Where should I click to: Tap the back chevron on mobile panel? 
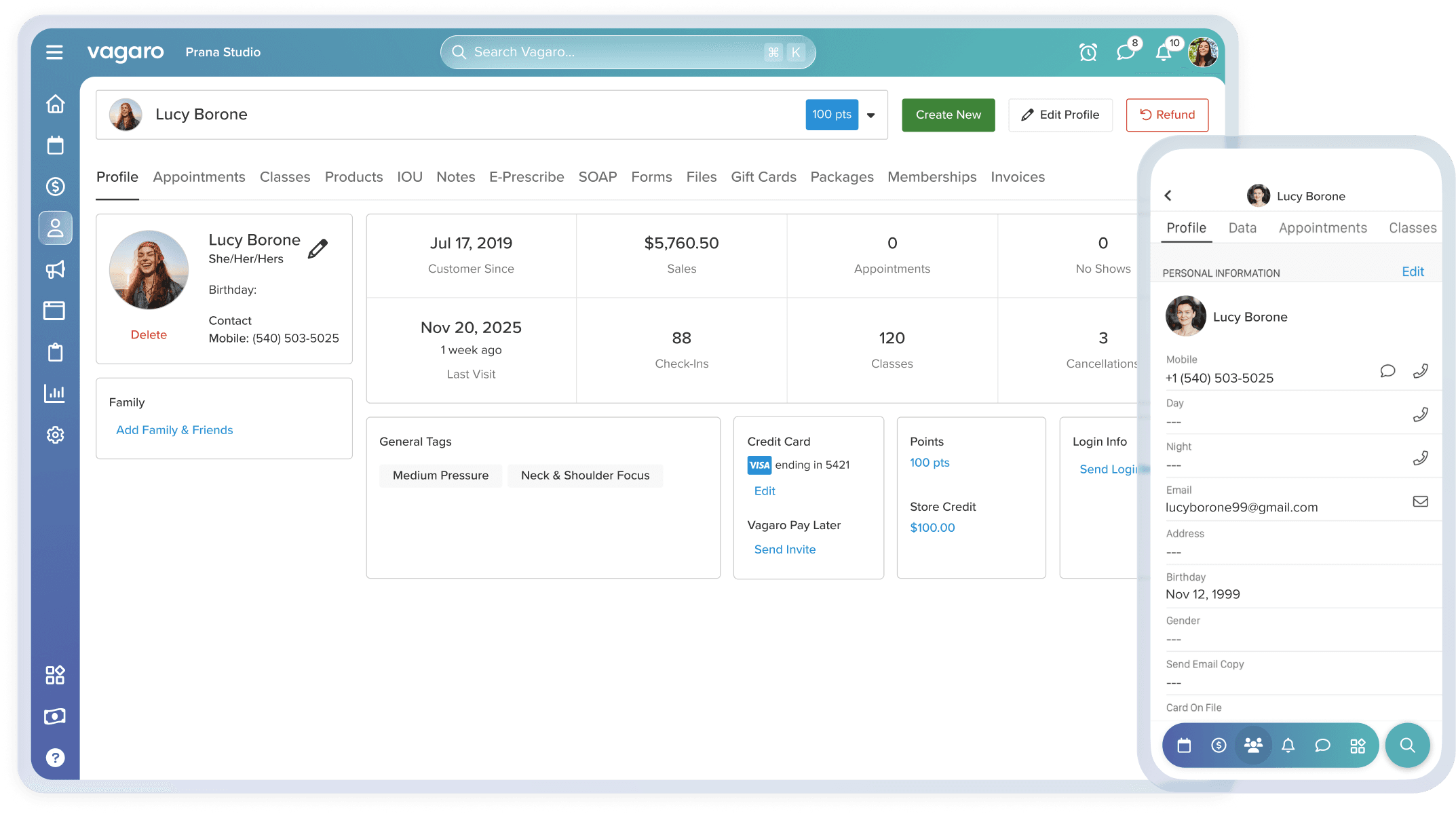tap(1168, 196)
